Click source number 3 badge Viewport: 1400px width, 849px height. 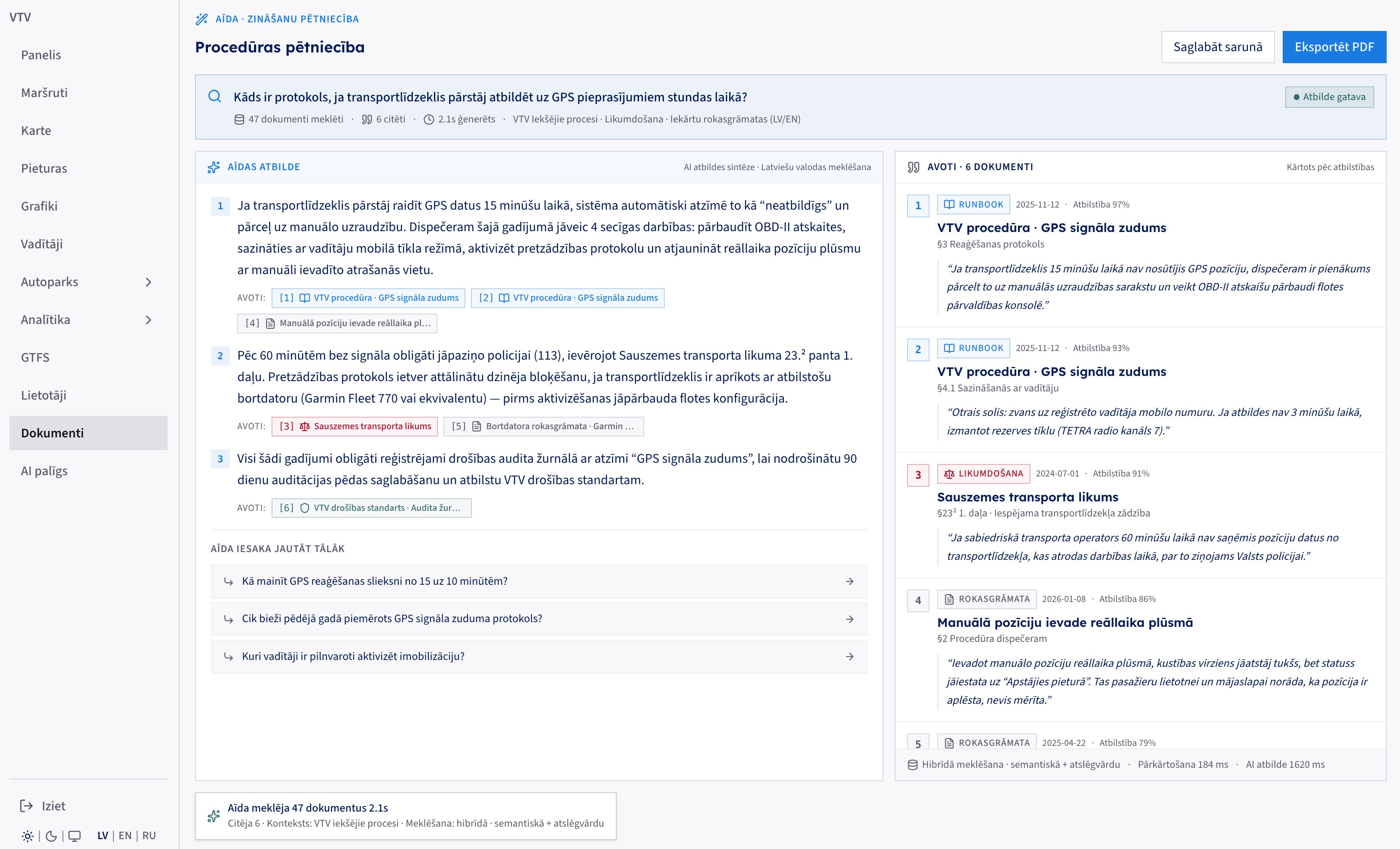tap(918, 475)
